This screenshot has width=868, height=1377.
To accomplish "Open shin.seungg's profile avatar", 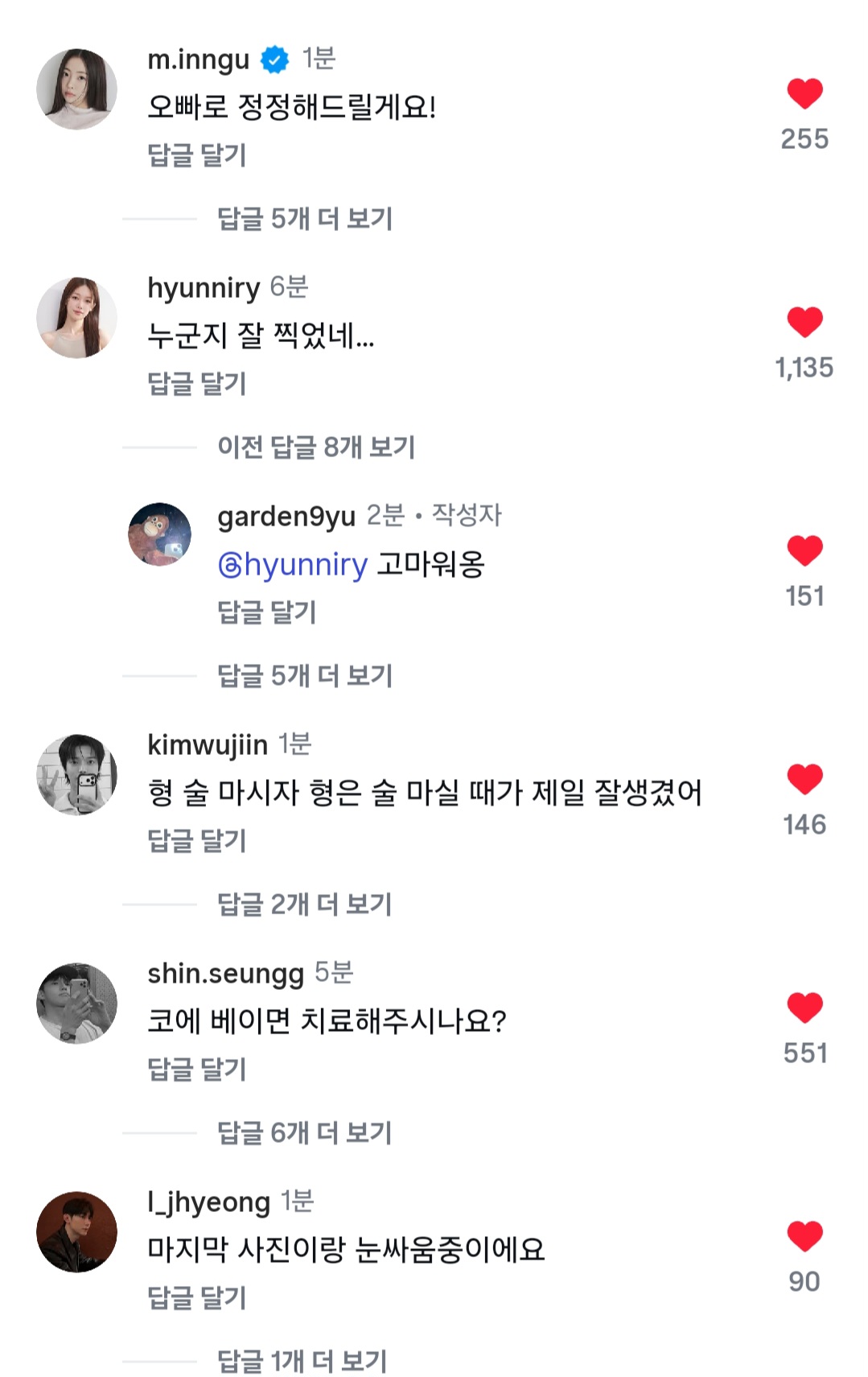I will click(77, 1004).
